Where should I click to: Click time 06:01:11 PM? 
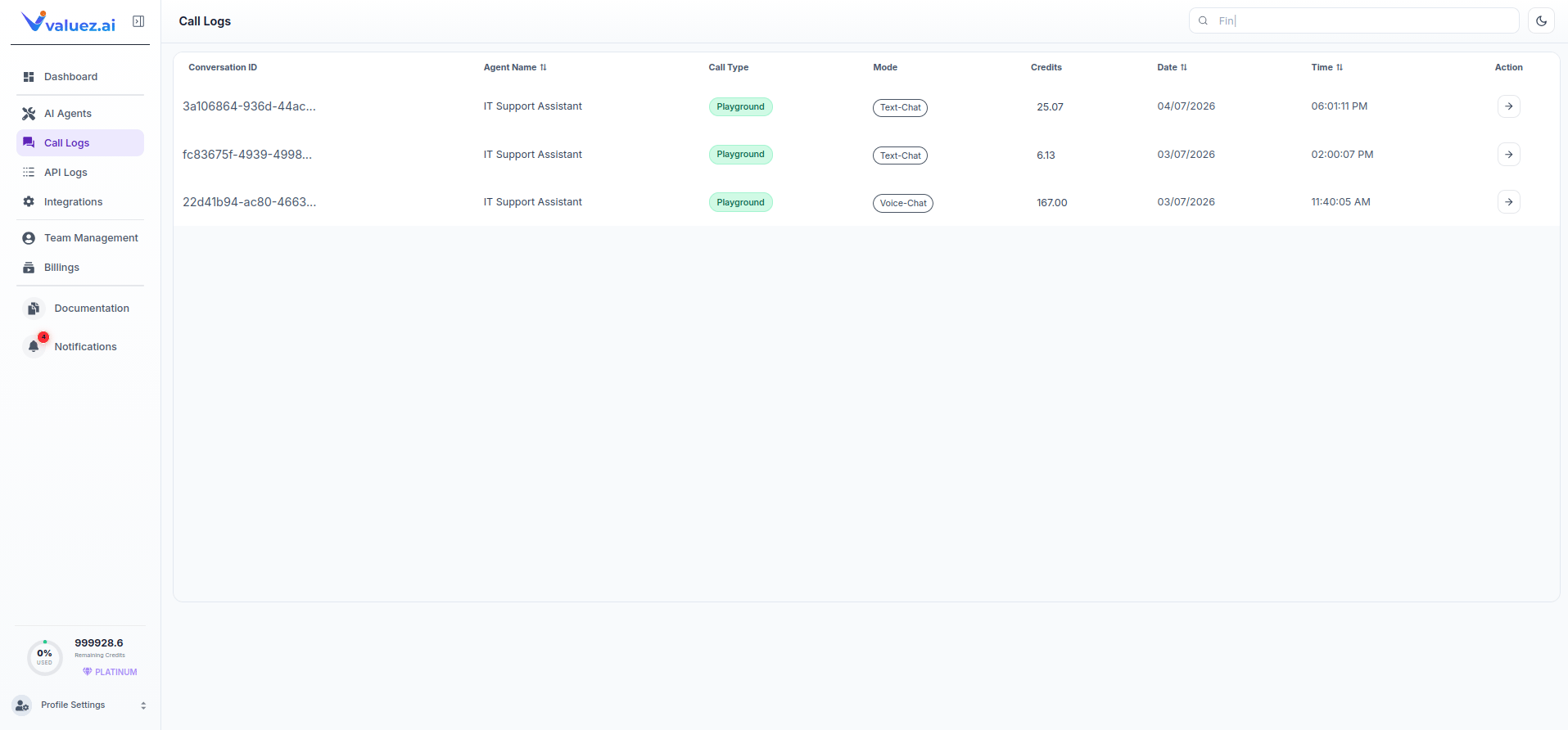click(x=1339, y=106)
